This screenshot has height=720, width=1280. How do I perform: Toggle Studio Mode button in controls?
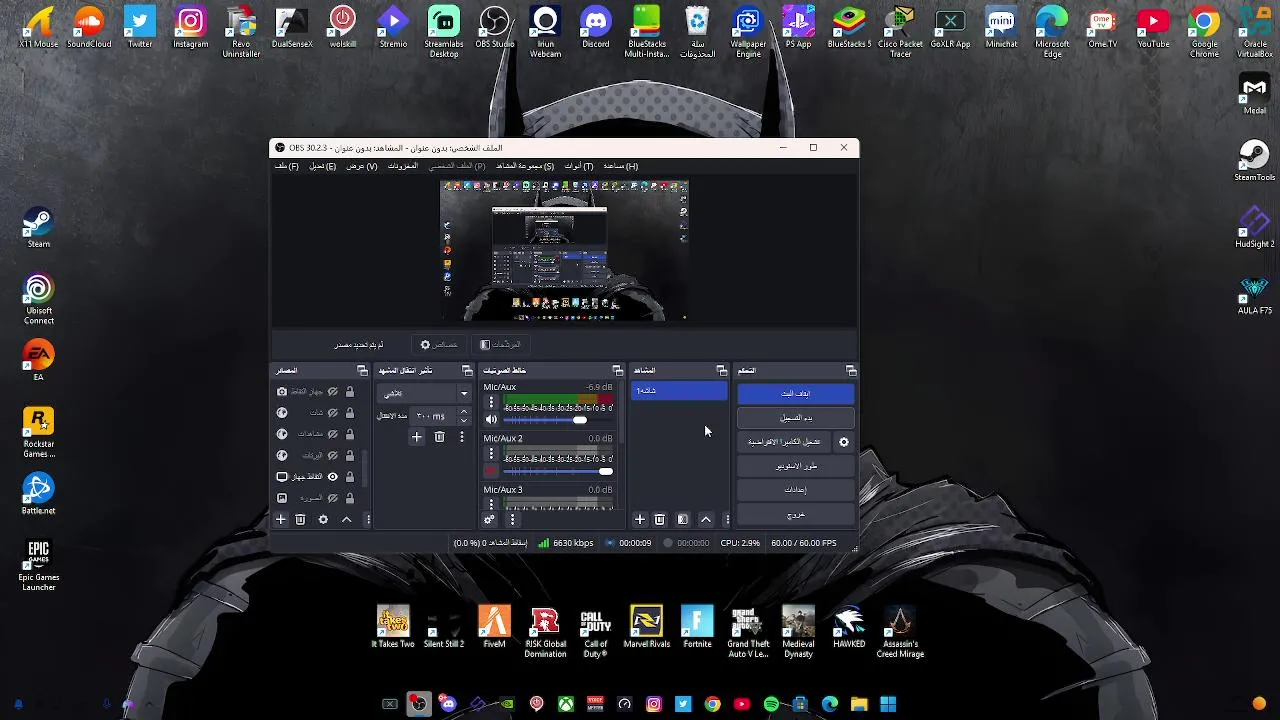pos(796,466)
